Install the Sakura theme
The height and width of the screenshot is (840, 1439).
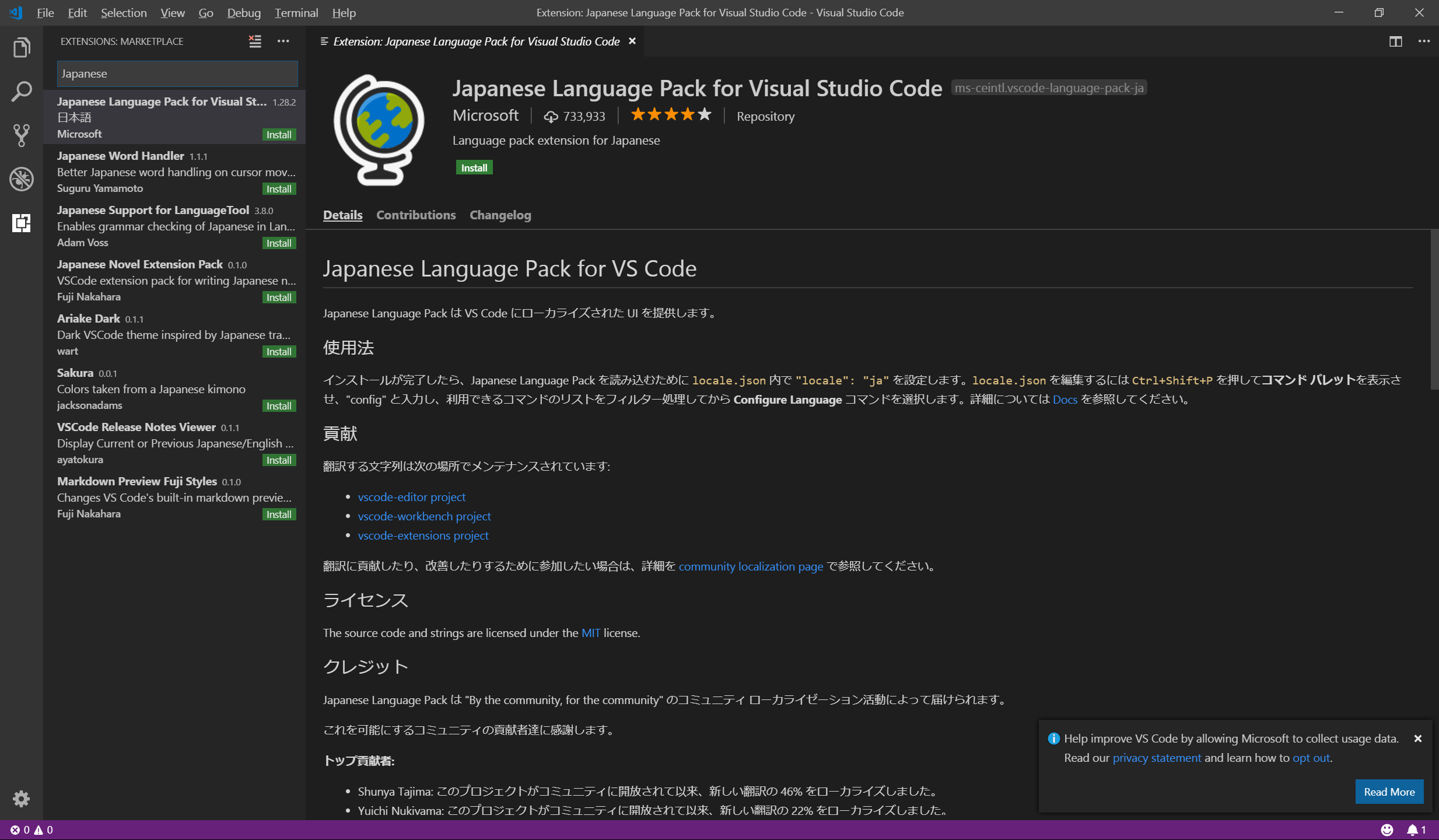(x=279, y=405)
